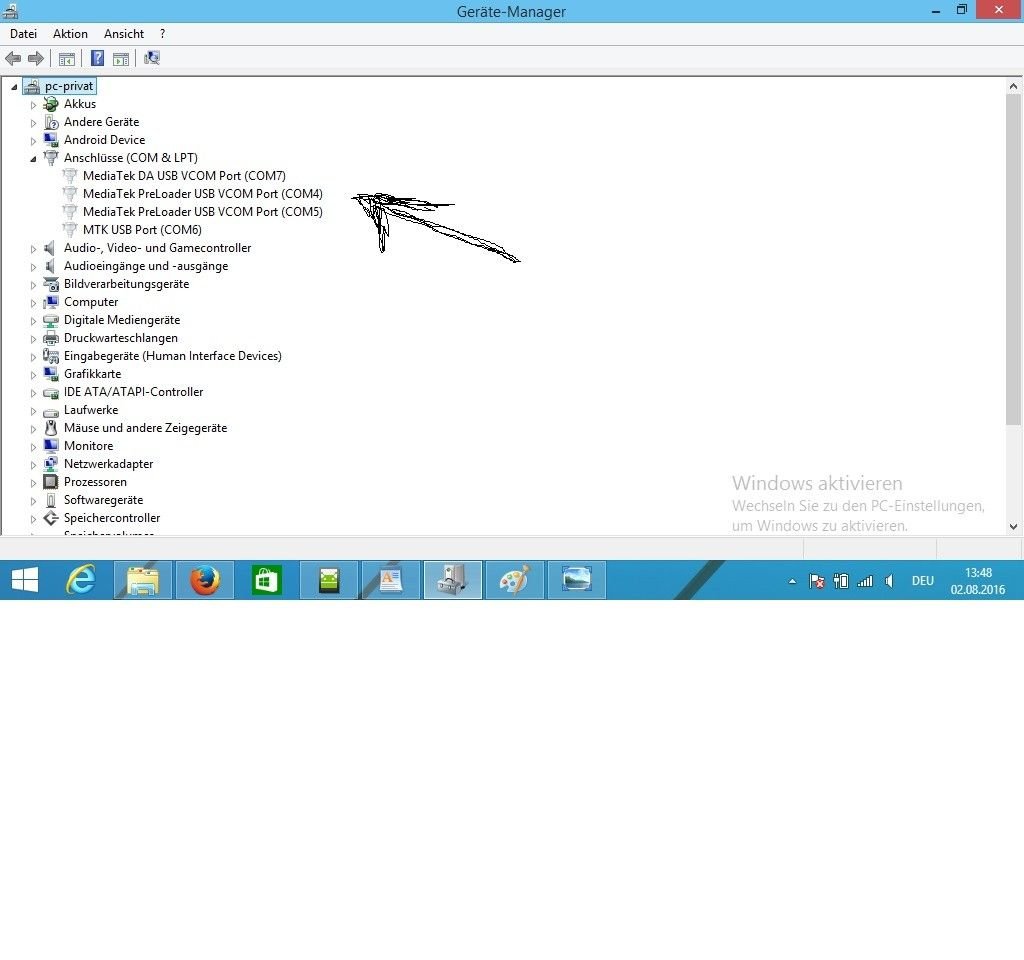This screenshot has height=960, width=1024.
Task: Select Eingabegeräte (Human Interface Devices)
Action: [173, 356]
